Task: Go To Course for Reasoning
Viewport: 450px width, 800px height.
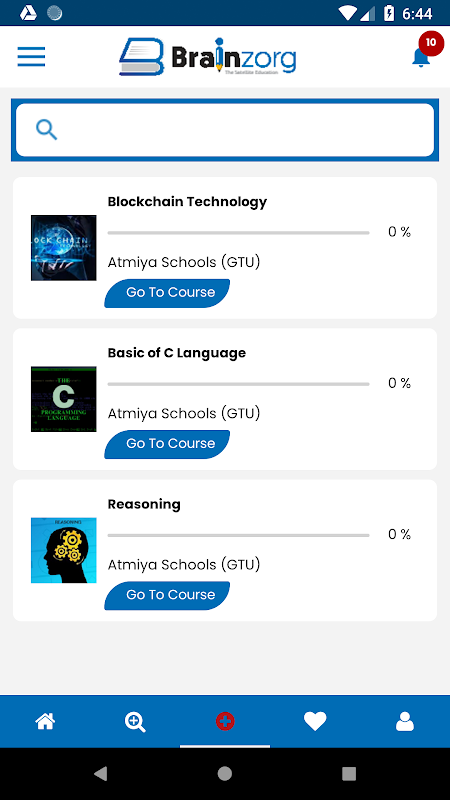Action: pos(167,595)
